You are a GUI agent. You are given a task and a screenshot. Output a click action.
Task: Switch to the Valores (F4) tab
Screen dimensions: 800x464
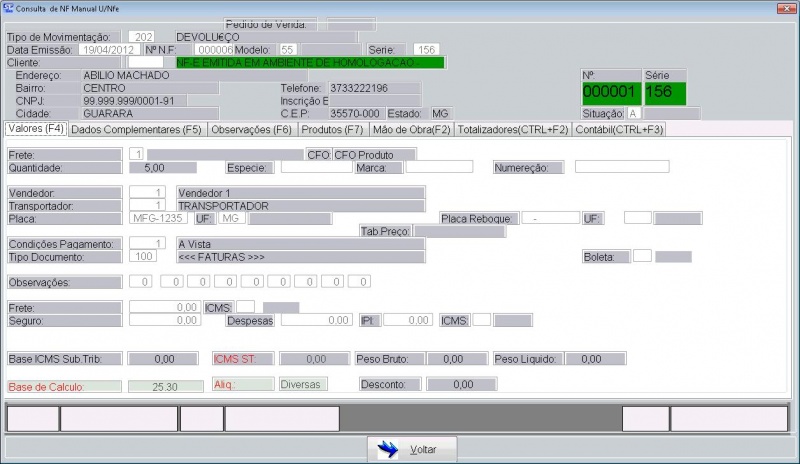(x=35, y=129)
